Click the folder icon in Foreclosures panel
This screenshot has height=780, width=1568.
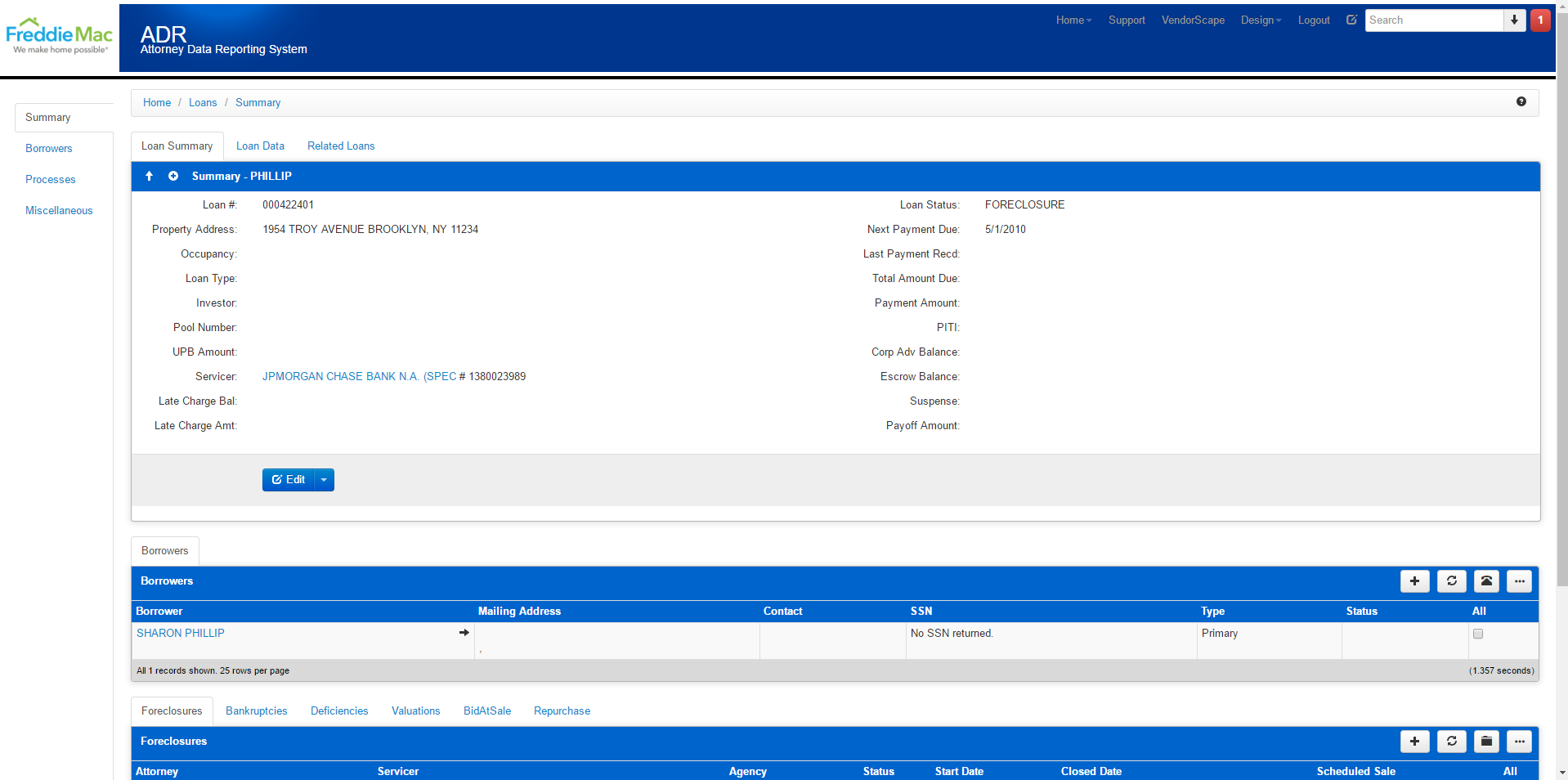pos(1487,742)
